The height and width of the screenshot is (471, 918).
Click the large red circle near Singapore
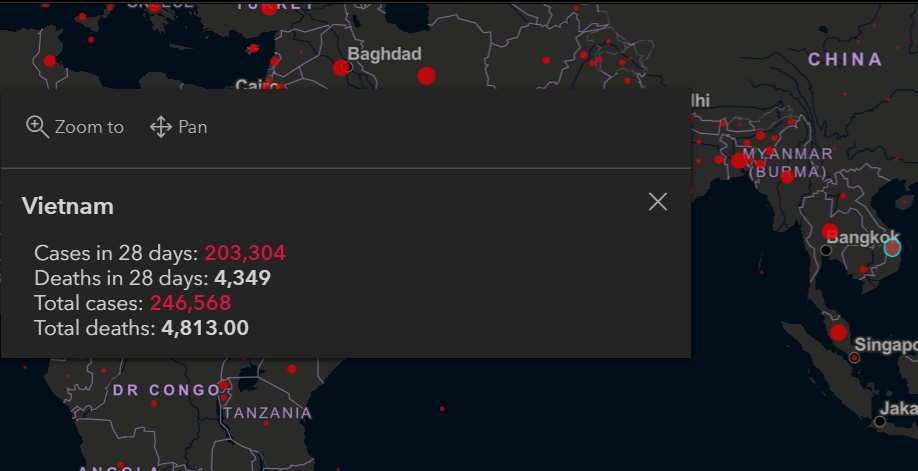click(838, 333)
